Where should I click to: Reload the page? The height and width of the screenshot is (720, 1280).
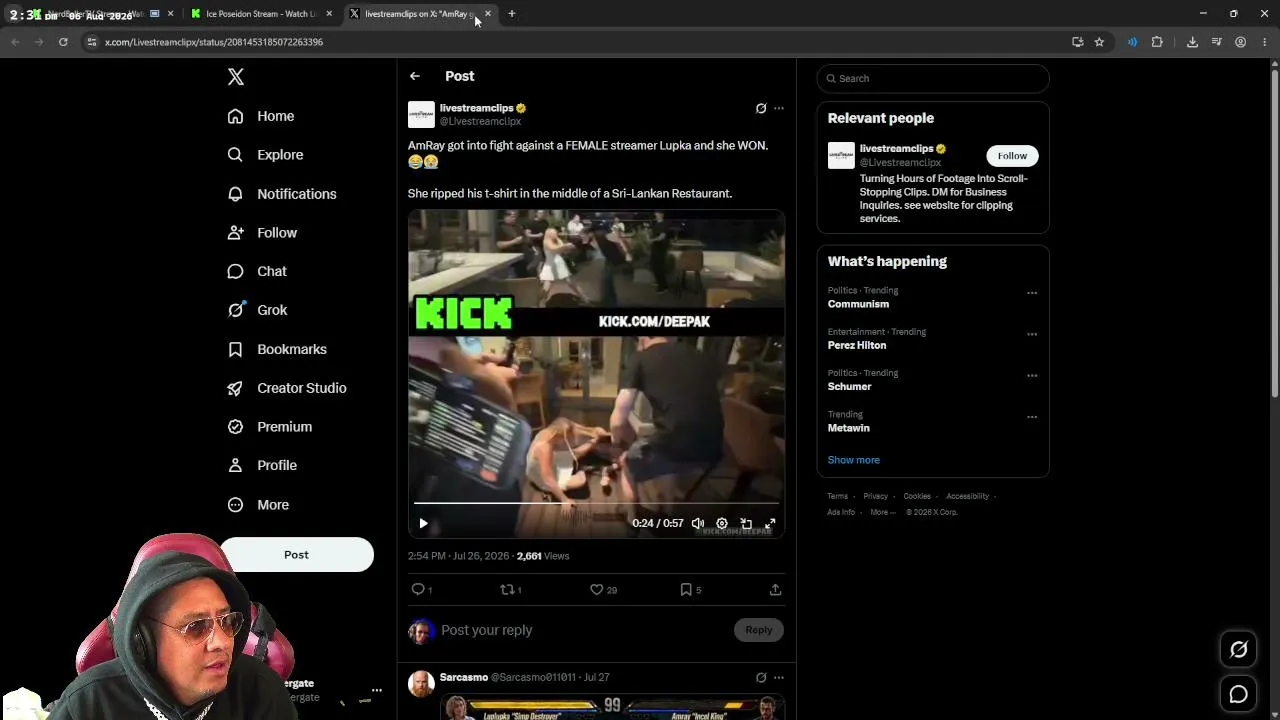63,42
